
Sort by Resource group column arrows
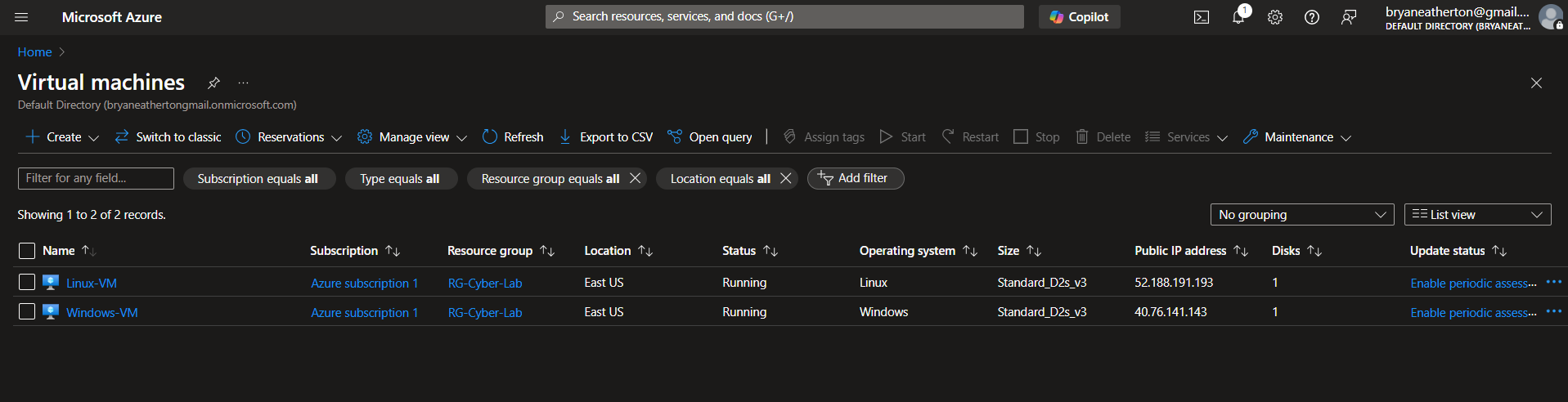(547, 251)
